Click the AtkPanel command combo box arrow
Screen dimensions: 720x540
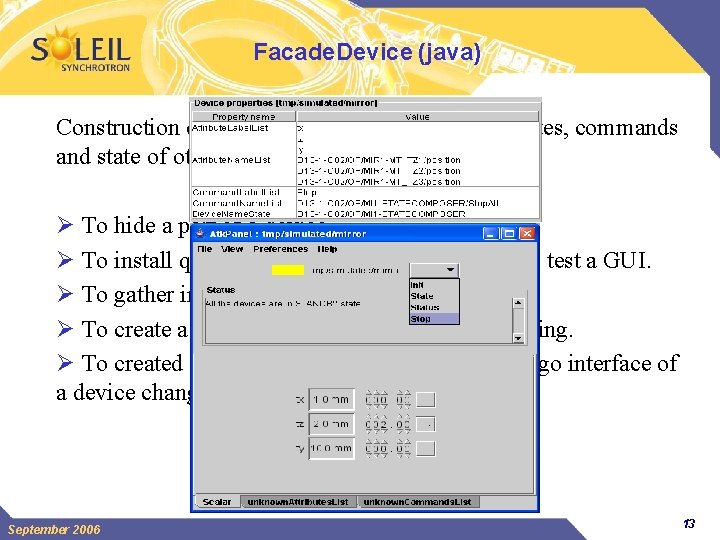[x=450, y=270]
